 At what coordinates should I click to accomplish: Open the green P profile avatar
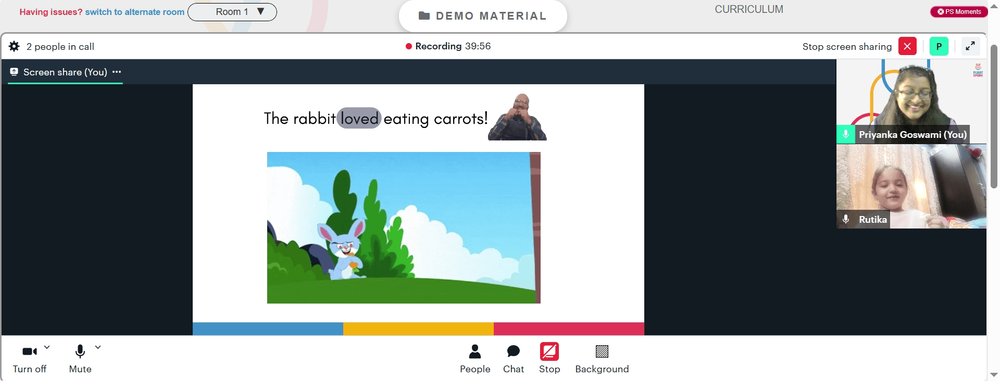(x=939, y=47)
